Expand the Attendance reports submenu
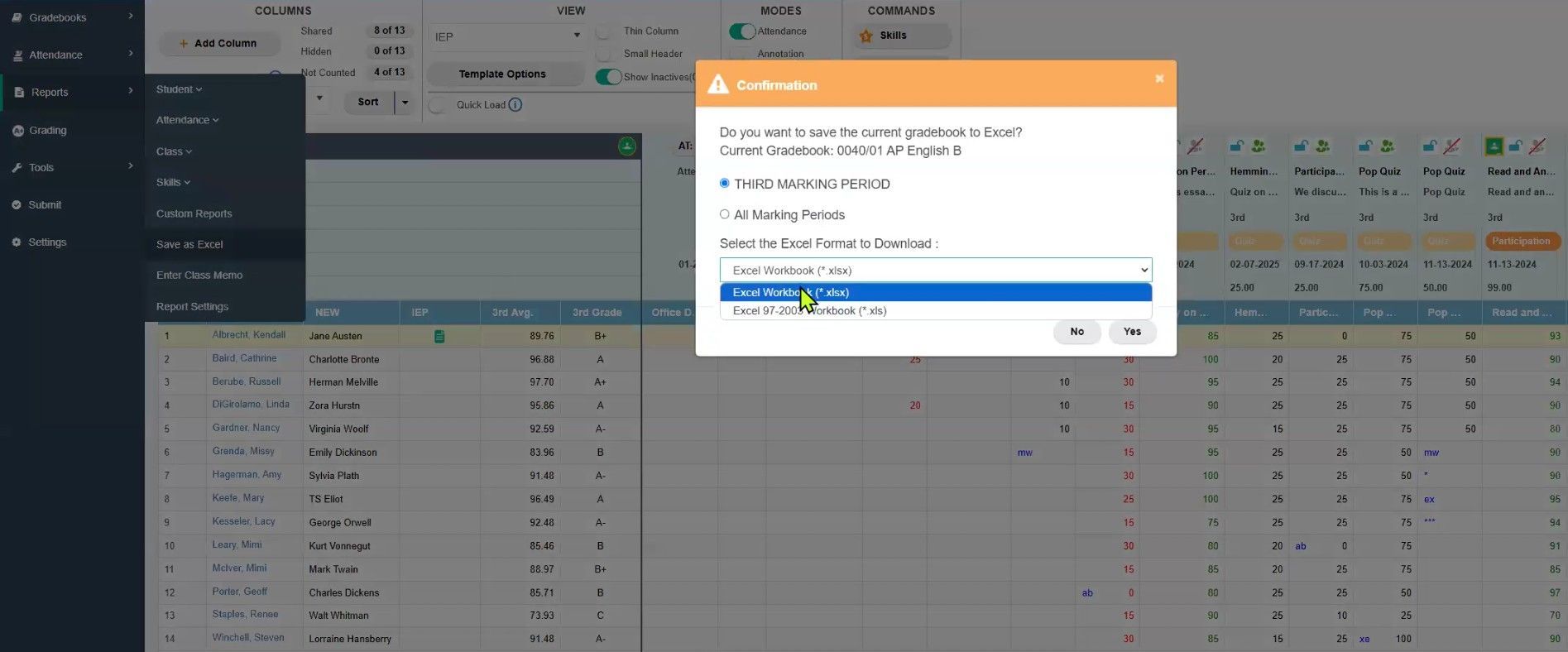1568x652 pixels. 187,120
